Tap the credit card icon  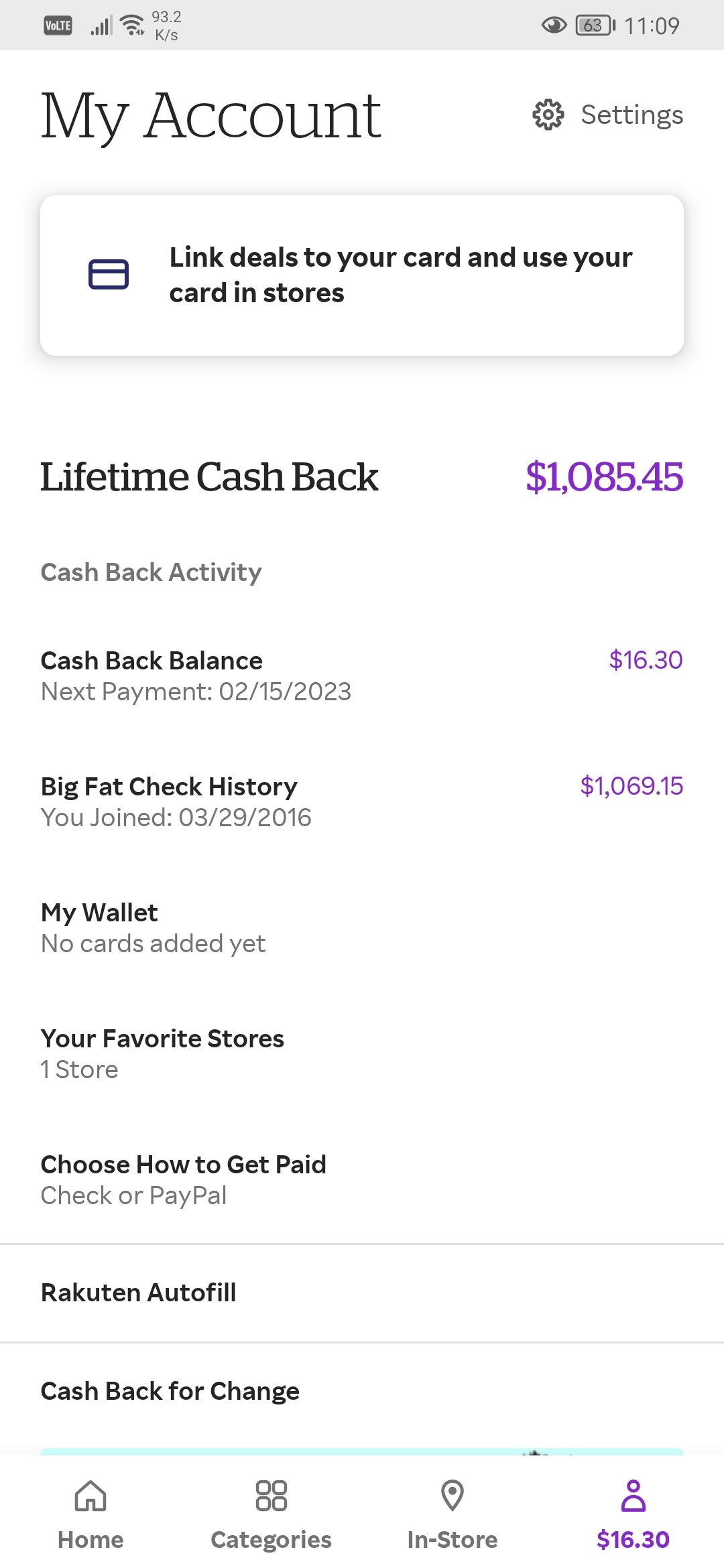tap(109, 275)
